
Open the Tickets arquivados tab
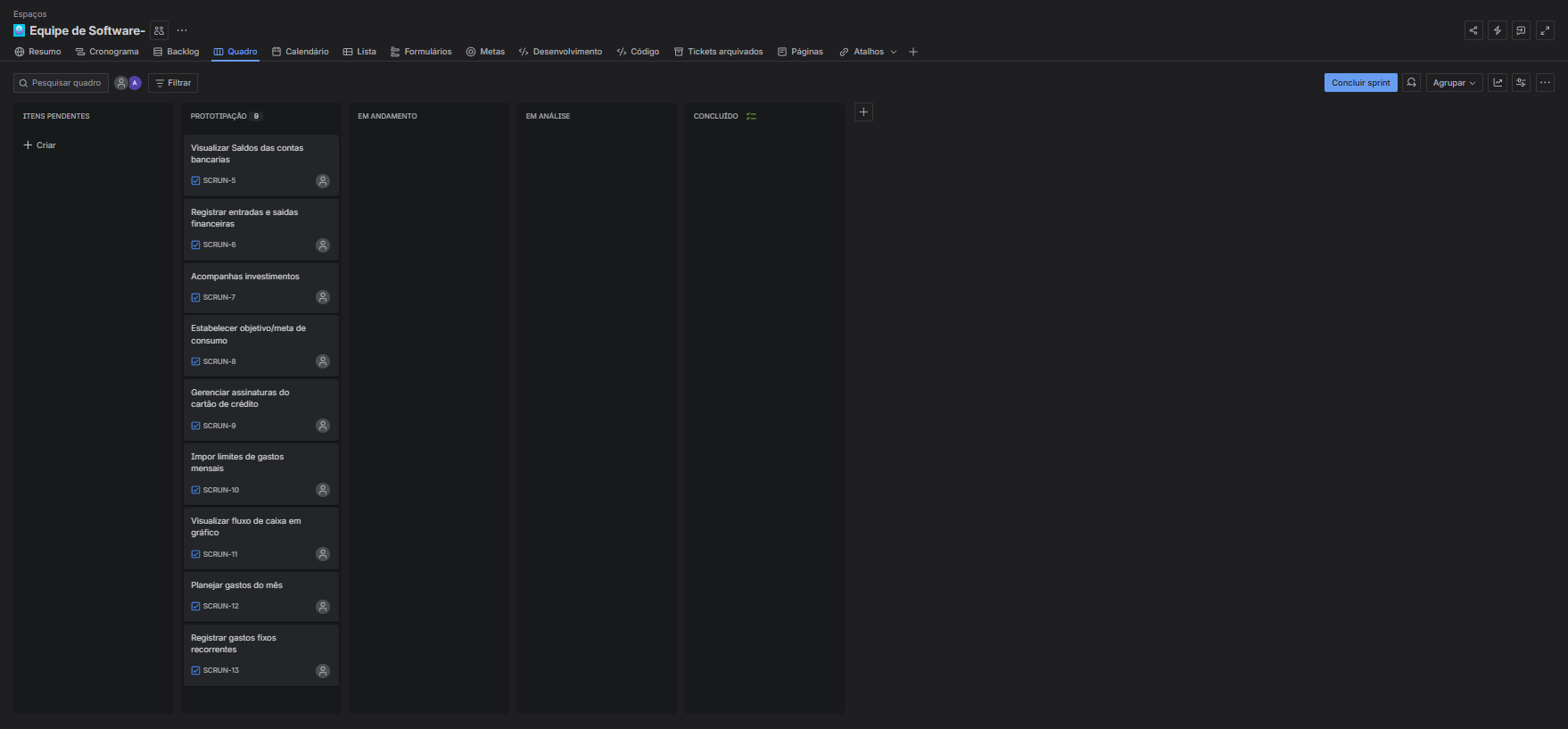pos(718,52)
